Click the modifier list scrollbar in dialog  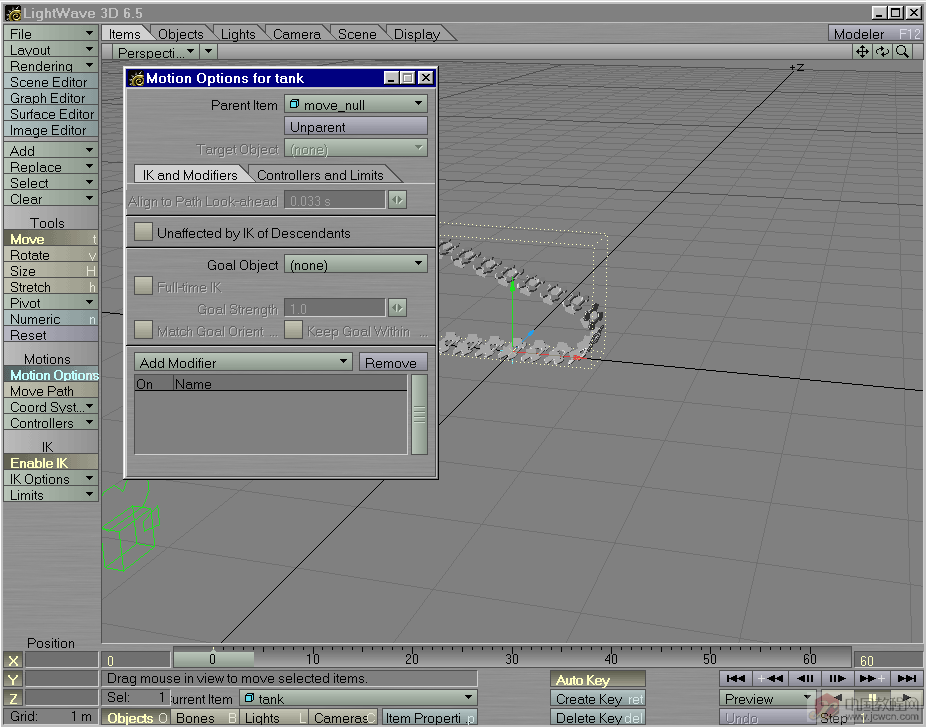click(419, 414)
